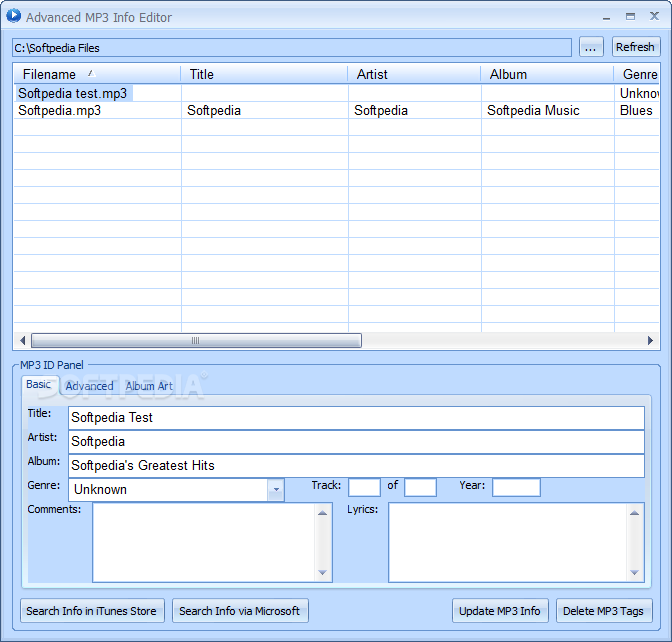Click the Comments box scroll up arrow

323,513
